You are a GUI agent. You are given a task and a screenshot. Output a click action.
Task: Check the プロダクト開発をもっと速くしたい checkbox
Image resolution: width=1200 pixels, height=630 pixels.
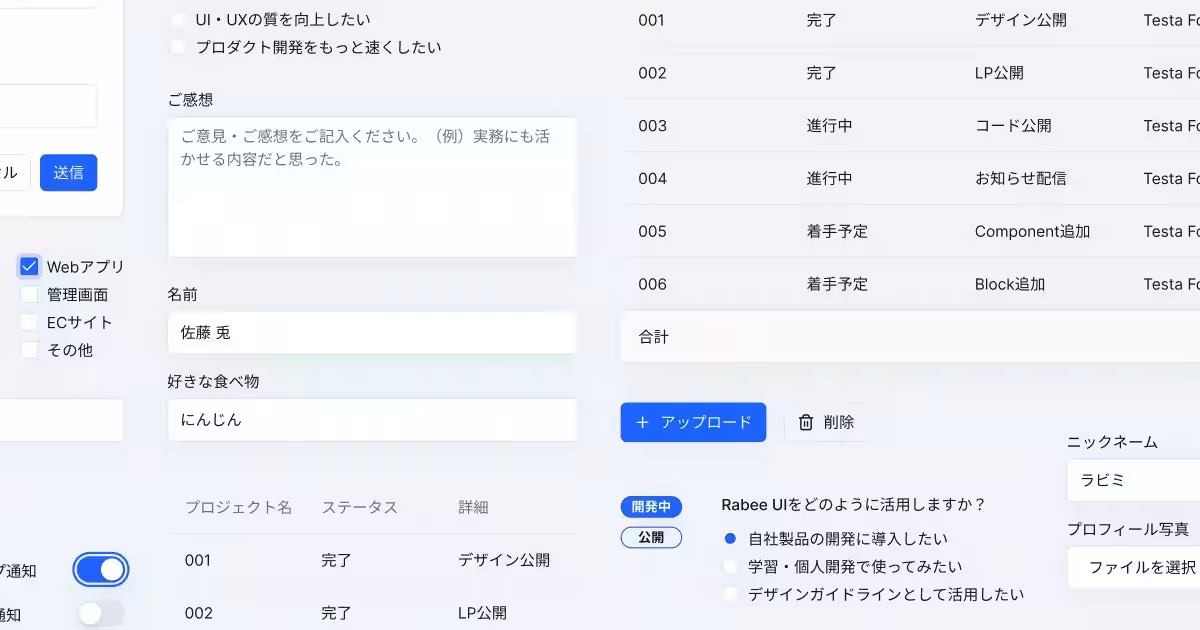tap(177, 46)
